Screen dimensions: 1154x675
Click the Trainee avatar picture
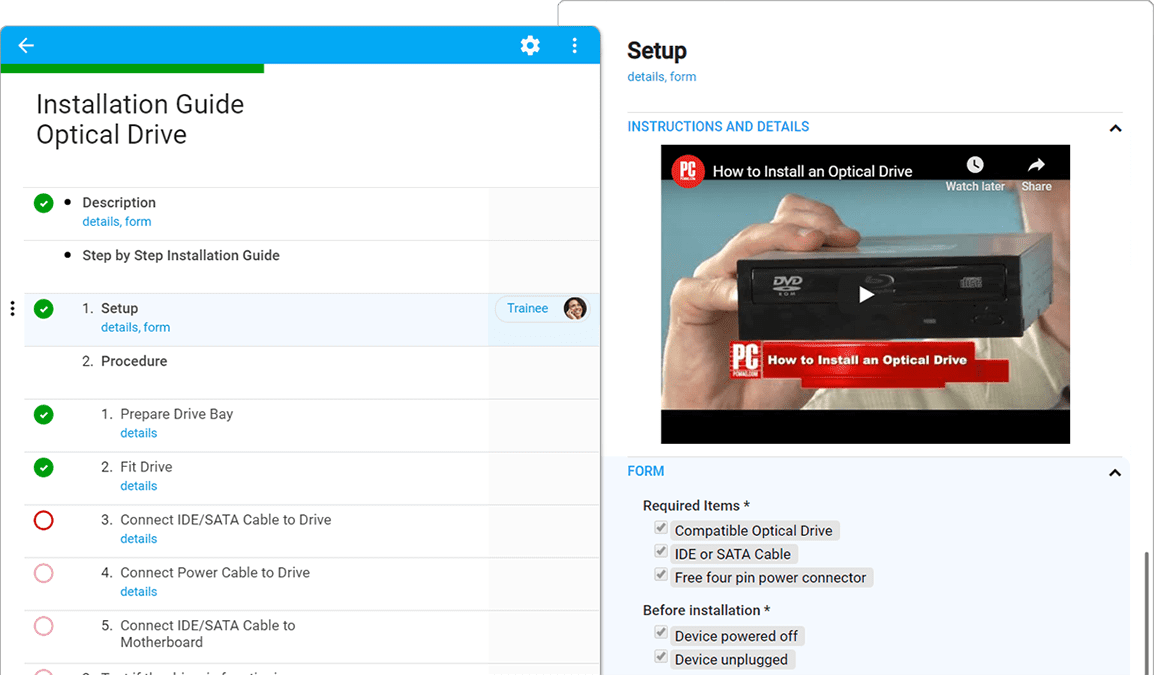click(574, 308)
